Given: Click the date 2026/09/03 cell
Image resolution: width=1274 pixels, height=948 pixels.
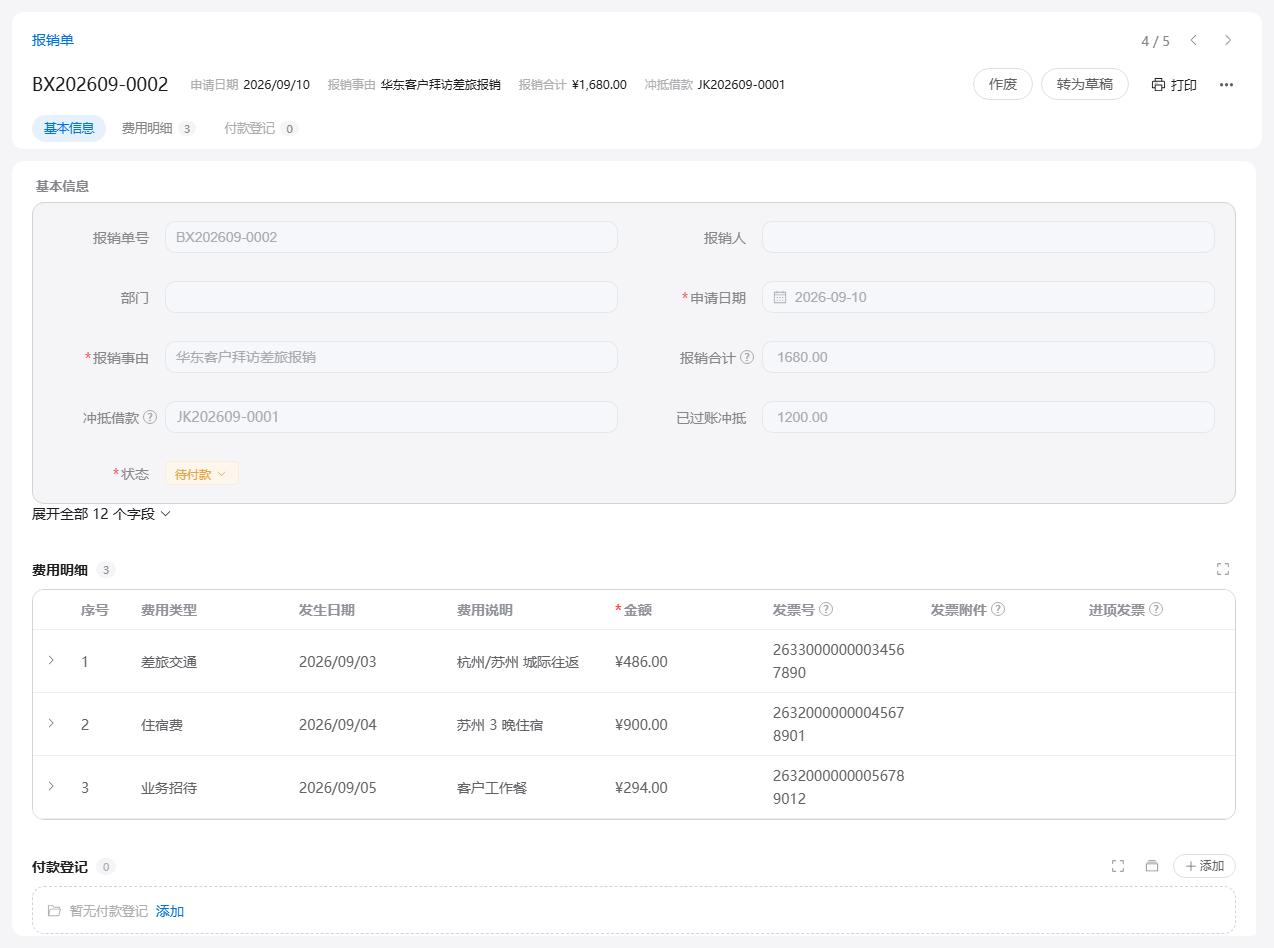Looking at the screenshot, I should tap(338, 662).
